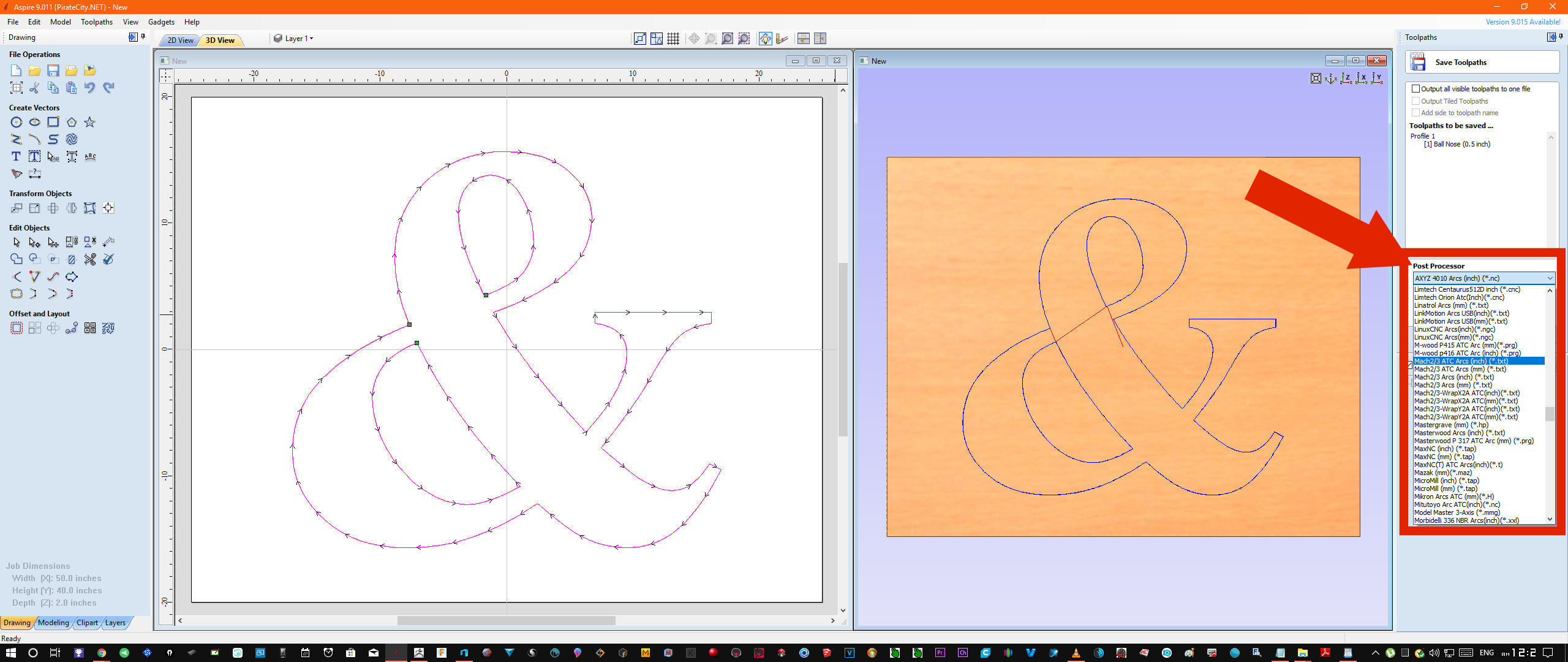Open Task View on the taskbar
1568x662 pixels.
(55, 653)
